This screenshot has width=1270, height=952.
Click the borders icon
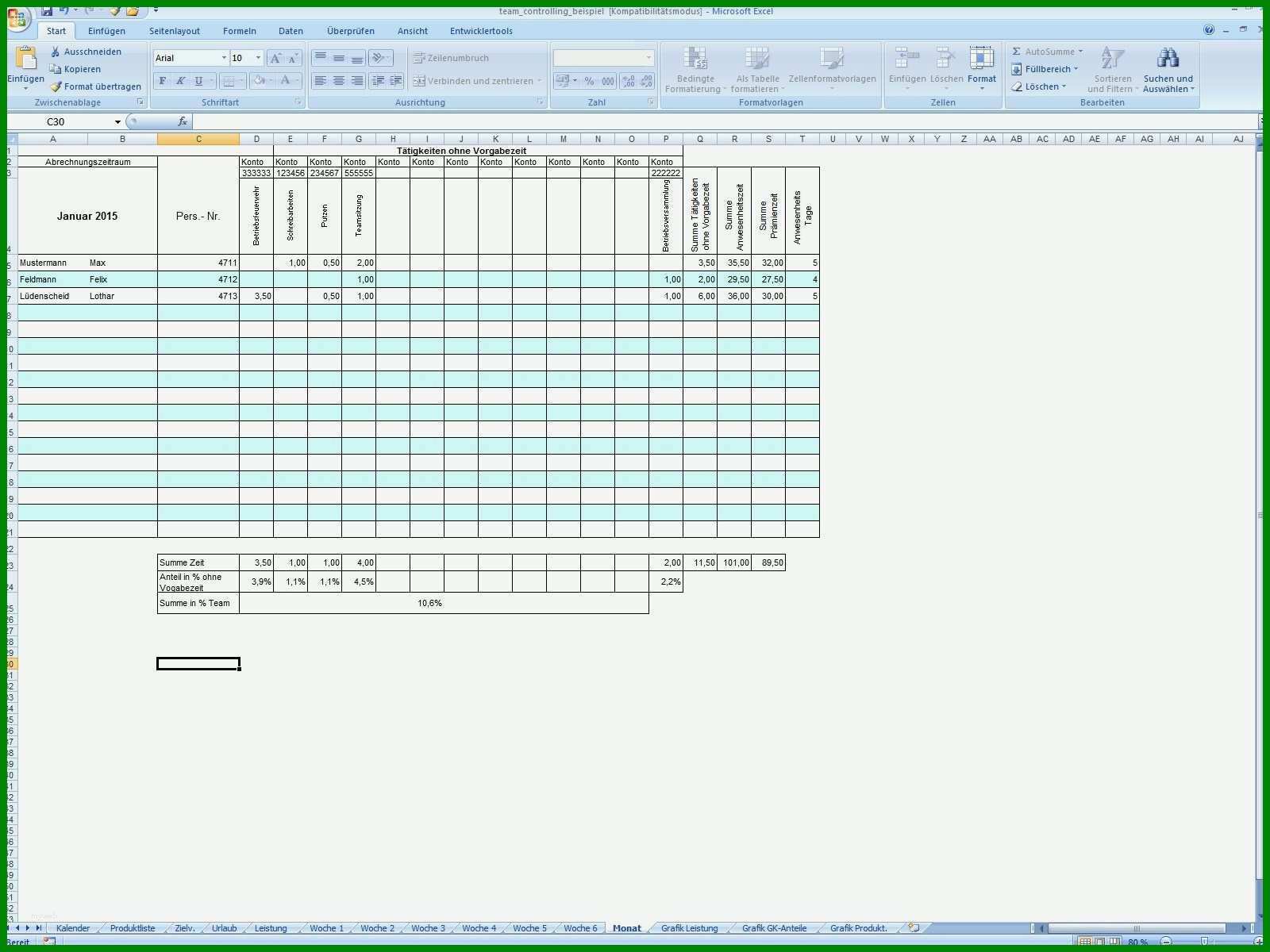(229, 81)
